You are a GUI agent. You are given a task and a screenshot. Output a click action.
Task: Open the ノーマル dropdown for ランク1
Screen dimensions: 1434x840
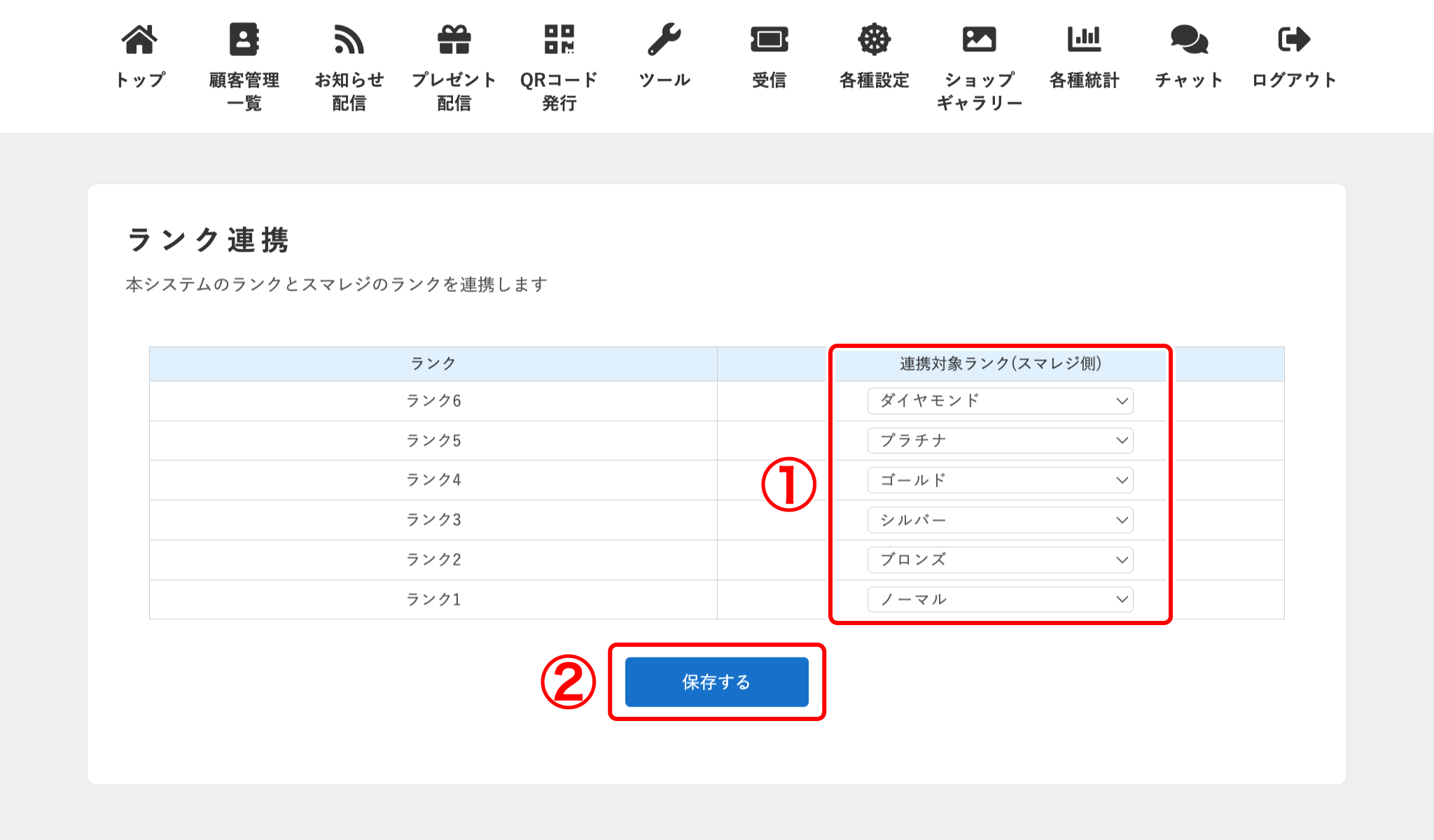pos(1001,599)
